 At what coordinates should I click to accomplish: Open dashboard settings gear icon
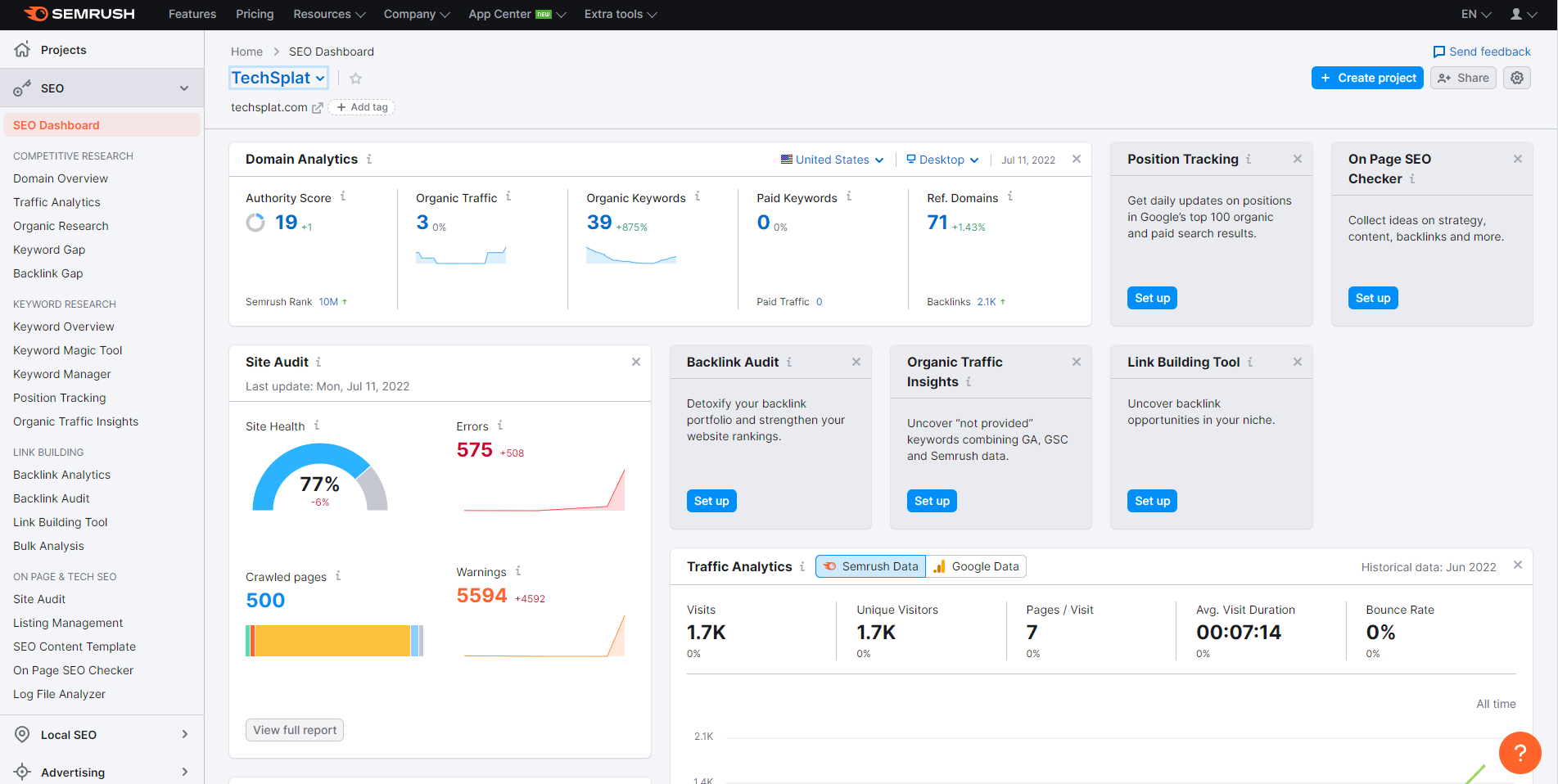click(x=1517, y=78)
